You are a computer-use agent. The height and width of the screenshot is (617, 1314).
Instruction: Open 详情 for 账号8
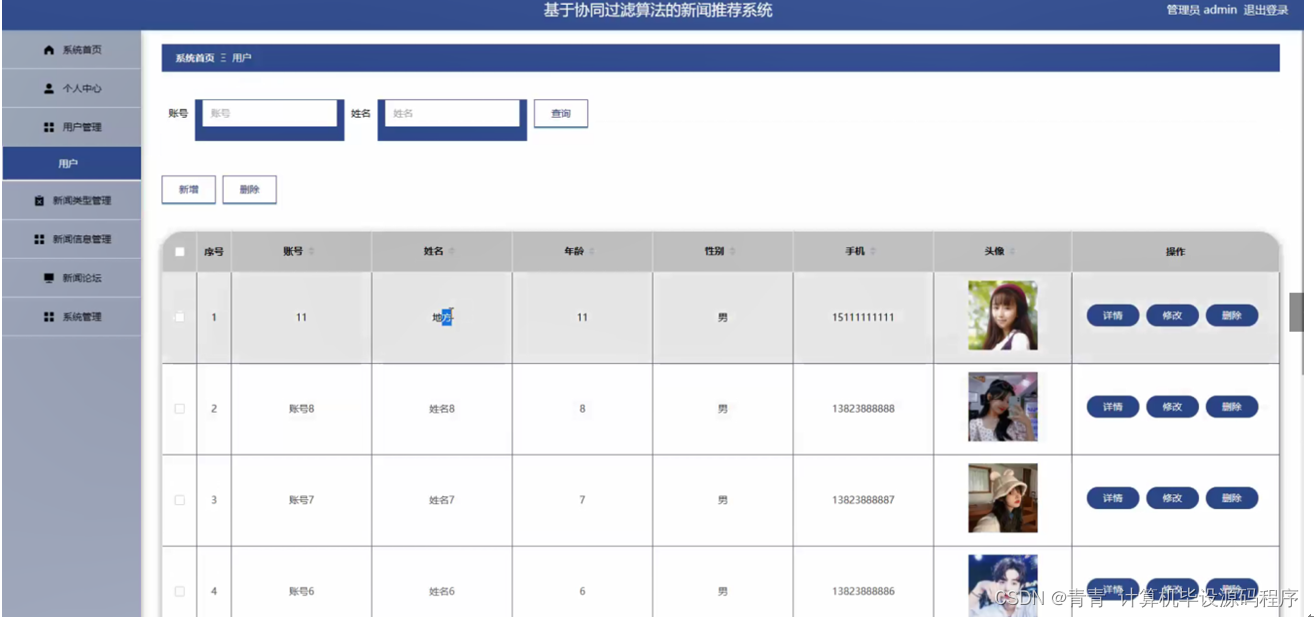pyautogui.click(x=1113, y=407)
